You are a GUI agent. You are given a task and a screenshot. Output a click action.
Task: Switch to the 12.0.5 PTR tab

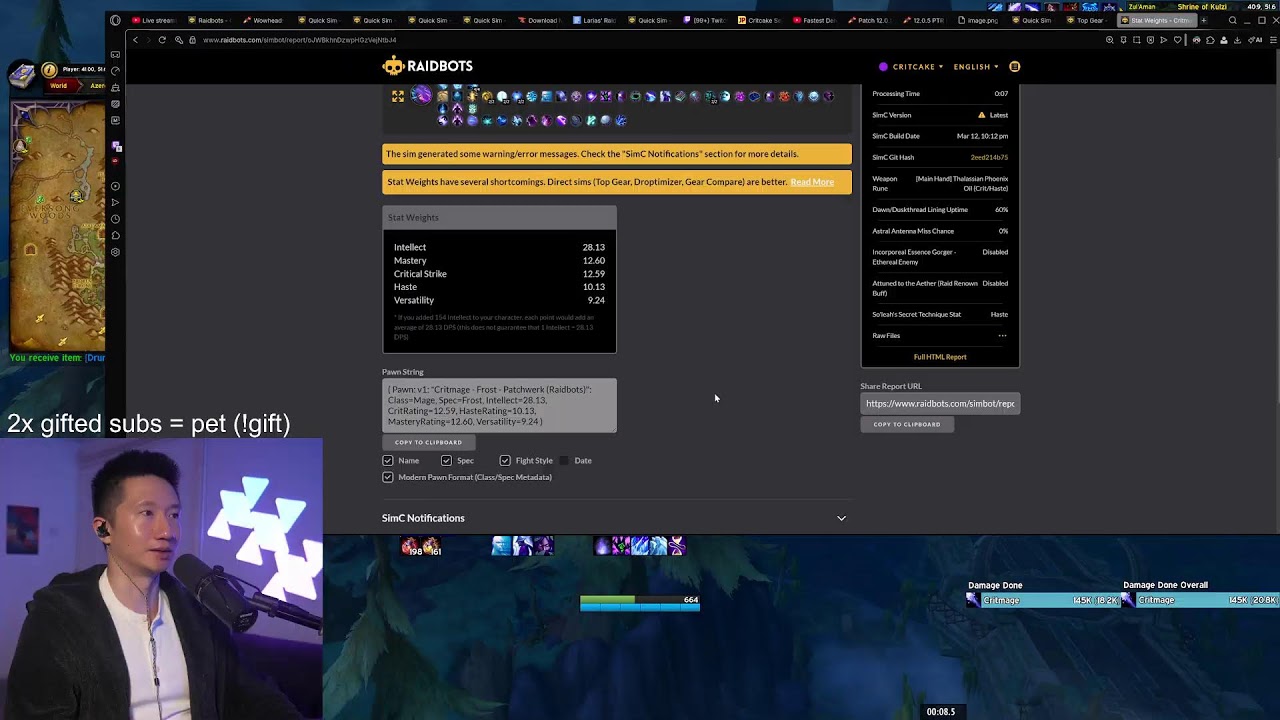925,20
